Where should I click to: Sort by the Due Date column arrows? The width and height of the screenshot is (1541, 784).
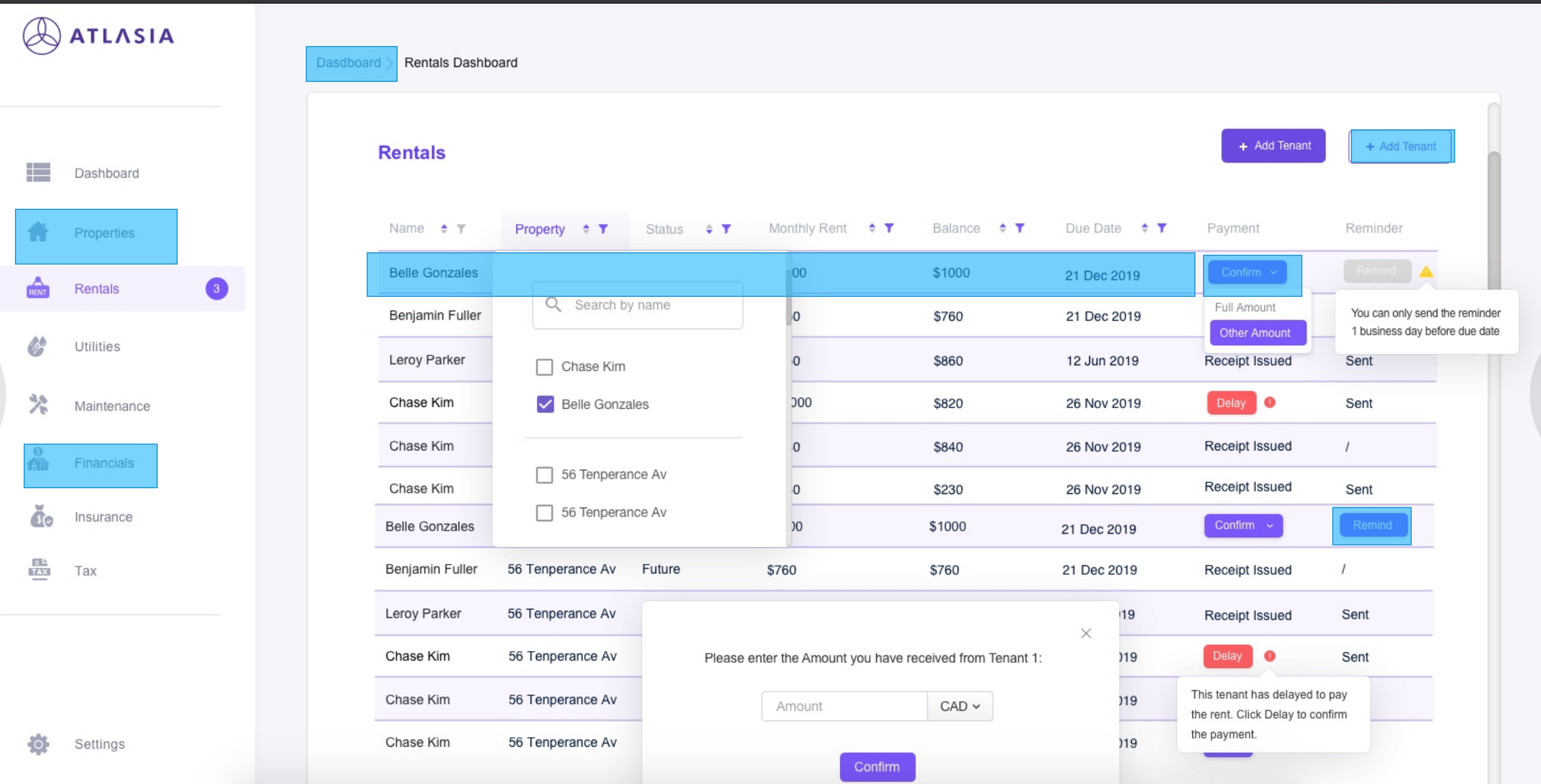tap(1145, 229)
